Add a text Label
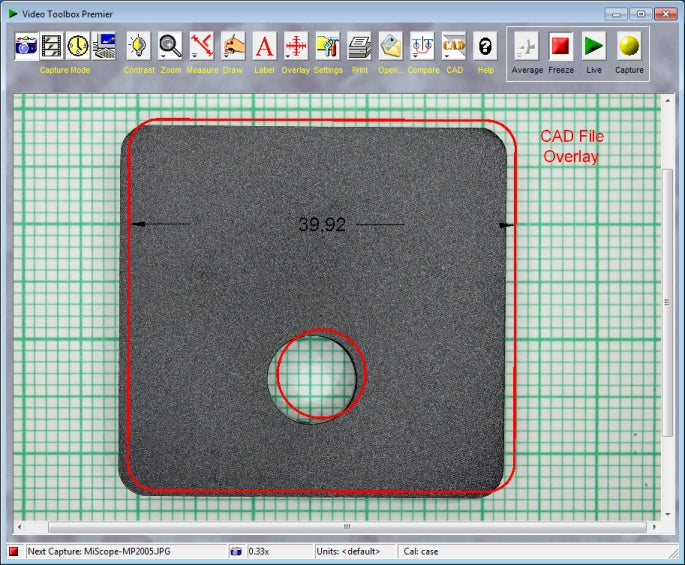Screen dimensions: 685x565 click(264, 46)
